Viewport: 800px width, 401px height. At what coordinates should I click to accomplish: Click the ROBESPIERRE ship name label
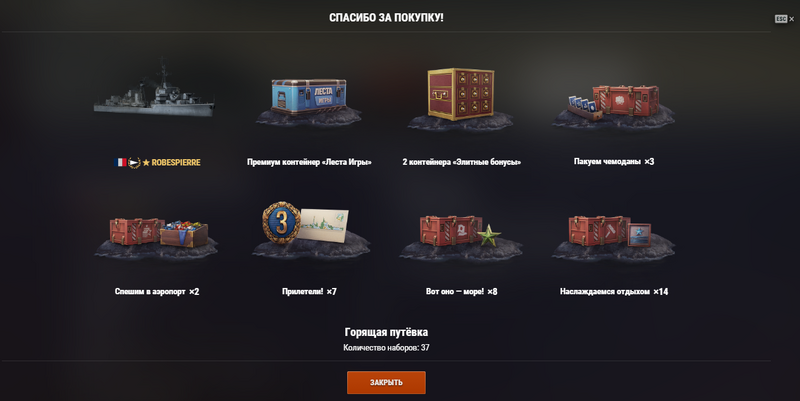coord(176,162)
